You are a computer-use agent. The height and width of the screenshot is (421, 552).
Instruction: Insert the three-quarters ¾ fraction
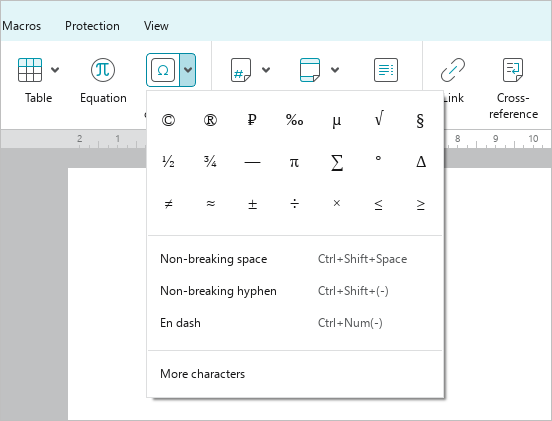pos(210,162)
